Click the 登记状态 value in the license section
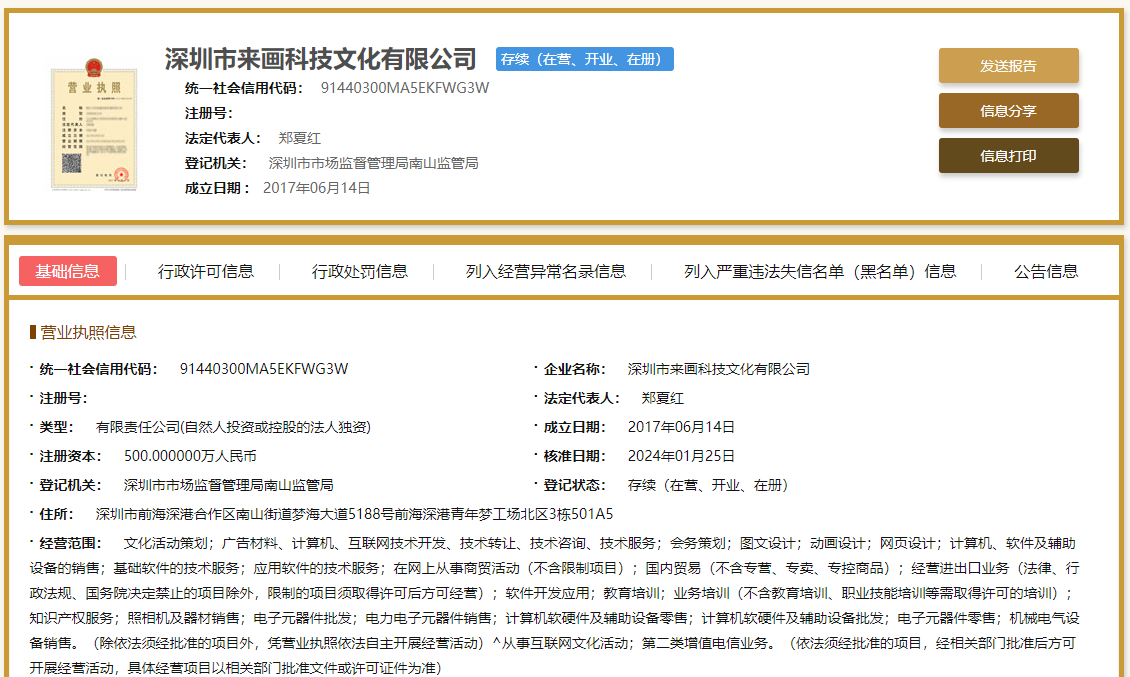Image resolution: width=1130 pixels, height=677 pixels. click(x=708, y=485)
